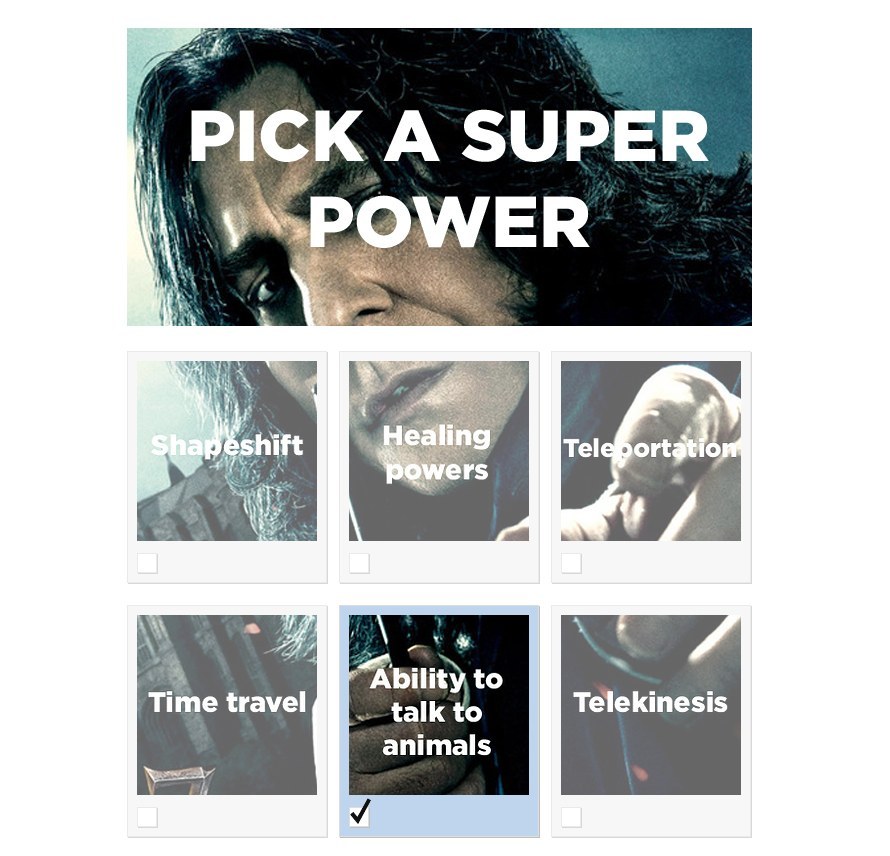This screenshot has width=890, height=856.
Task: Click the Time travel caption text
Action: click(227, 702)
